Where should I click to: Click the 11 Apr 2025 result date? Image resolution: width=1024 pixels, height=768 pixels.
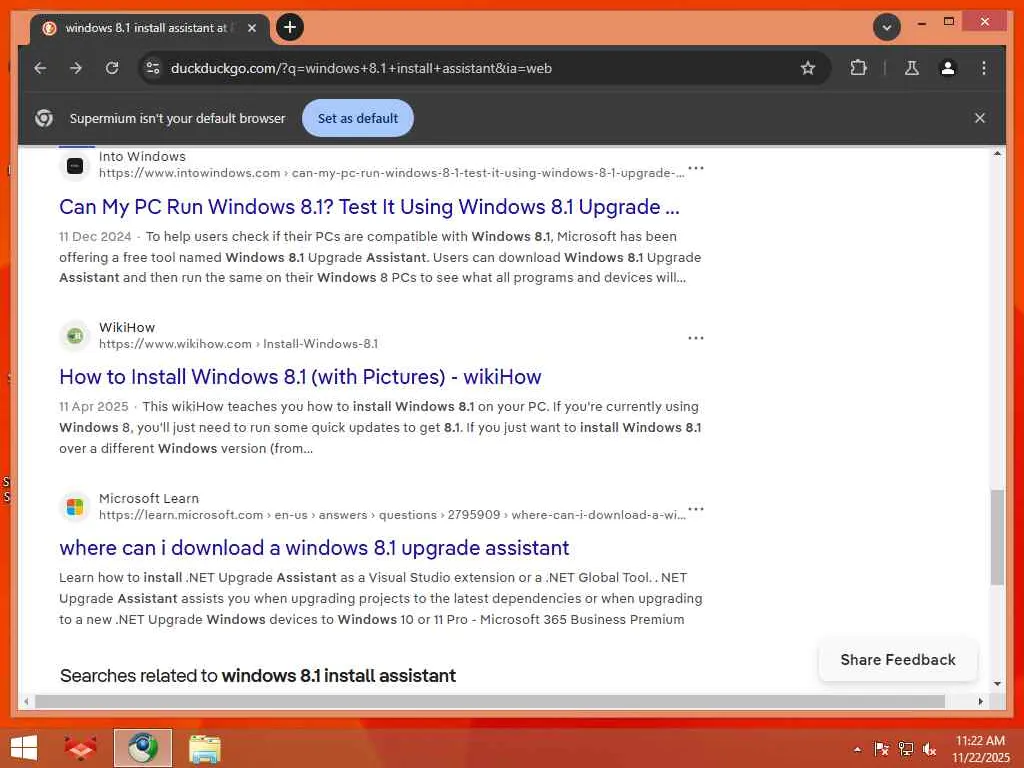(x=93, y=407)
